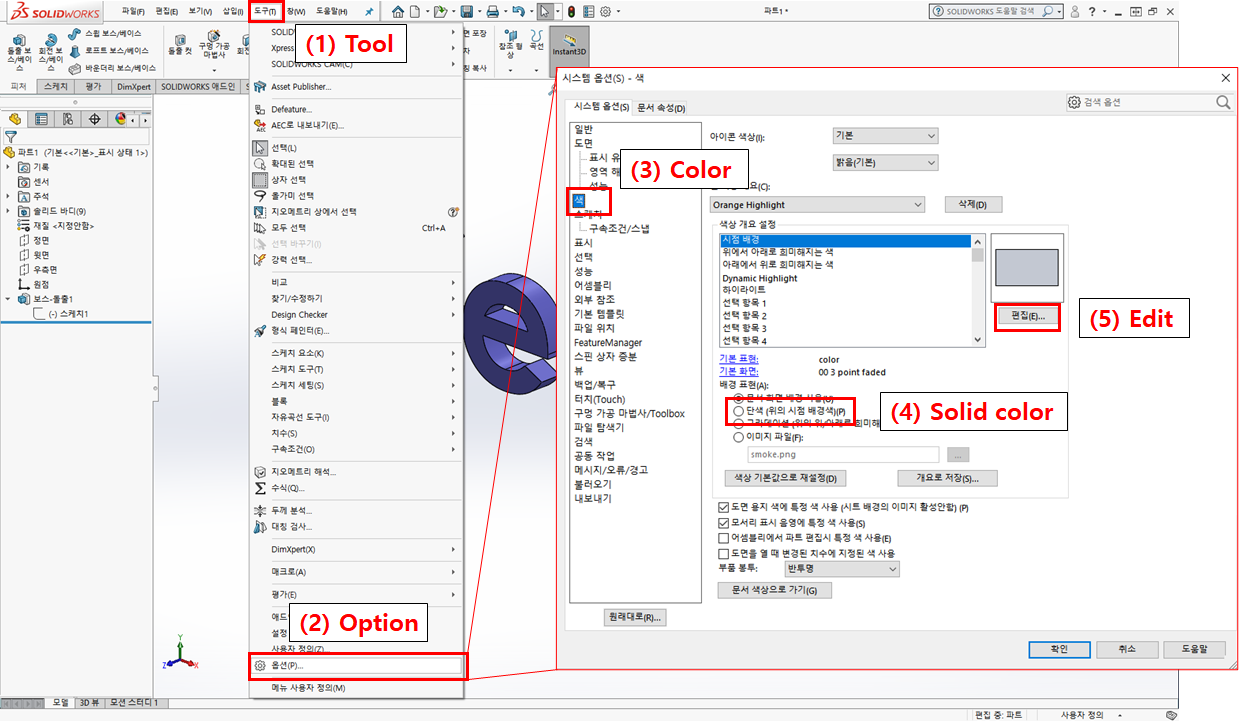Select the 단색 solid color radio button

pyautogui.click(x=739, y=411)
